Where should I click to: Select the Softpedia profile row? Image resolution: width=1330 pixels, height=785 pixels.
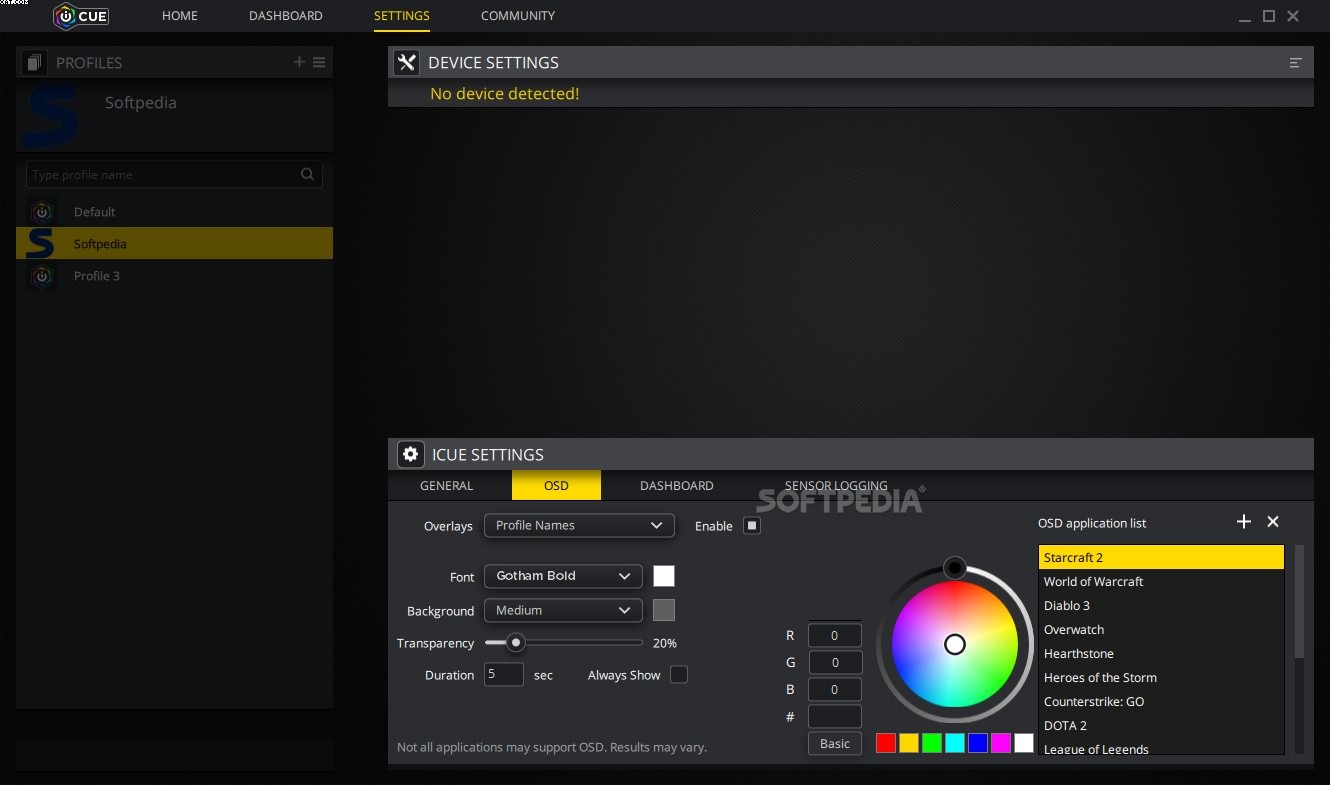174,243
